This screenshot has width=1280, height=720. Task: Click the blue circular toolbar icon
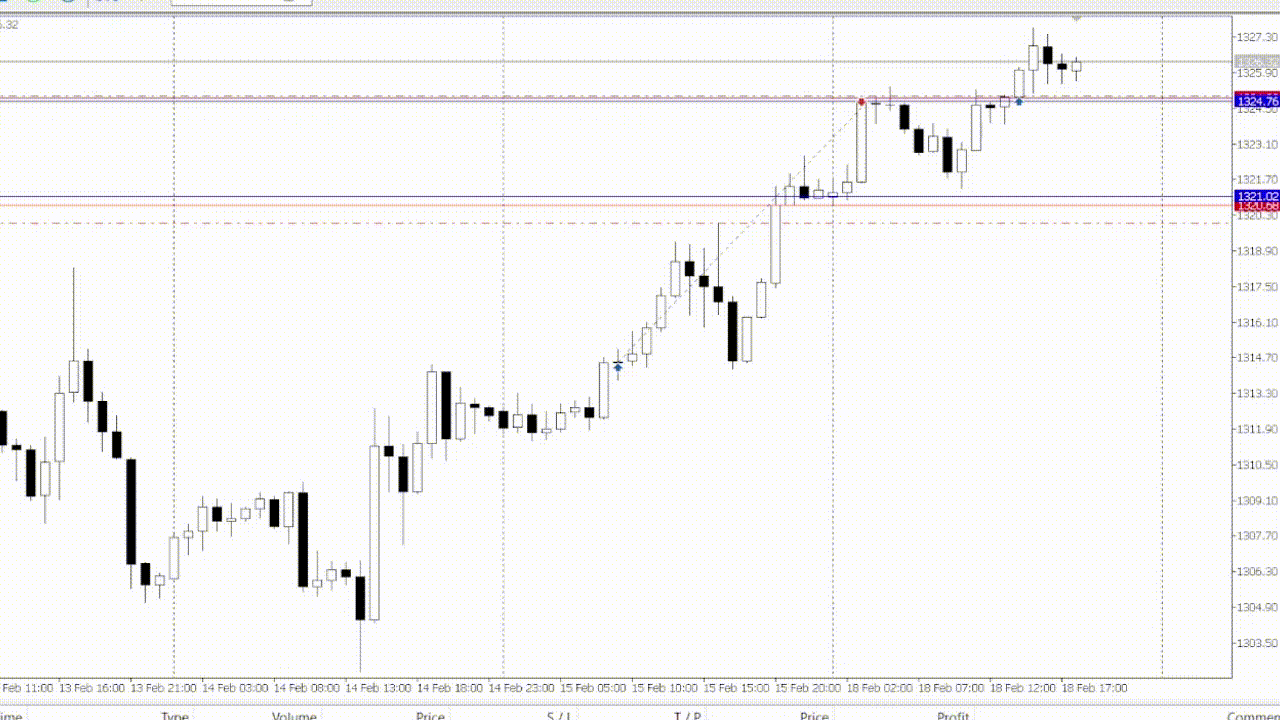click(67, 4)
